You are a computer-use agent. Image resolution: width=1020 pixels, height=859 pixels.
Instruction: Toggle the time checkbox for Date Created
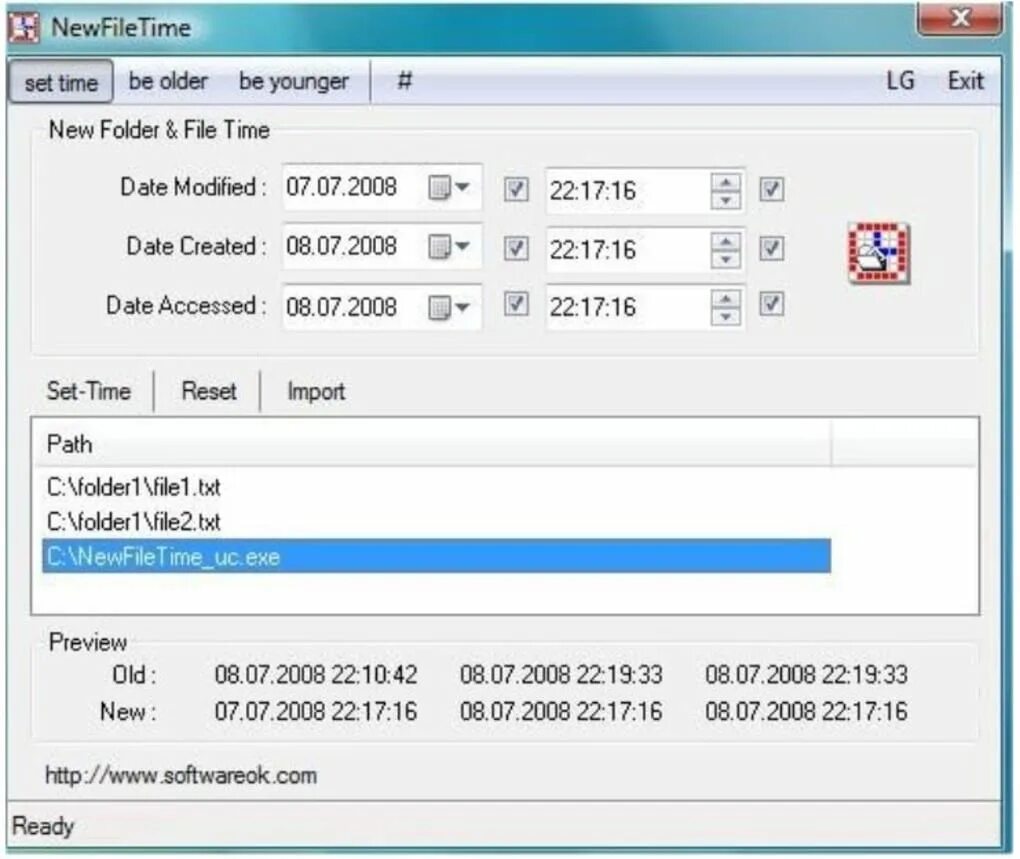tap(772, 248)
